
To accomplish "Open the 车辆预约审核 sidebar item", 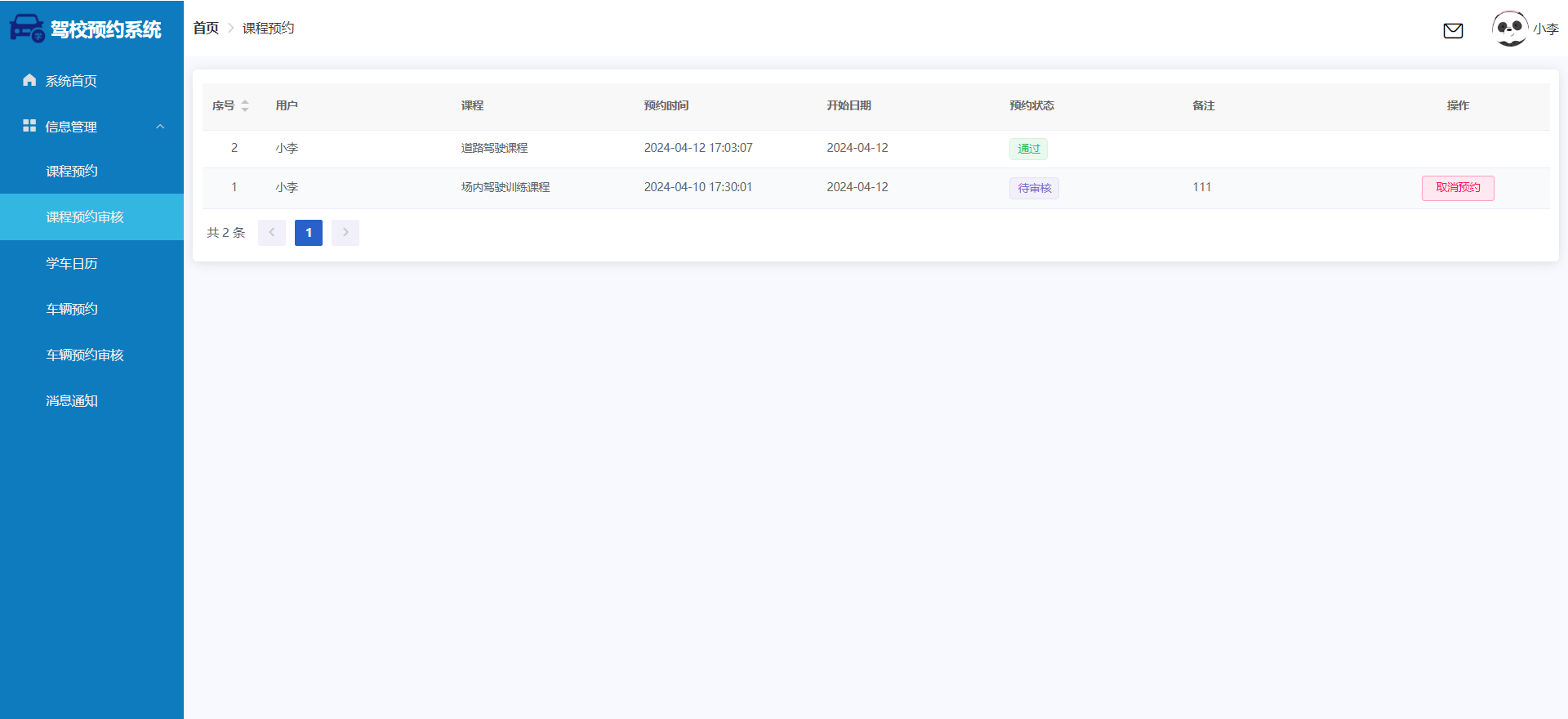I will tap(91, 355).
